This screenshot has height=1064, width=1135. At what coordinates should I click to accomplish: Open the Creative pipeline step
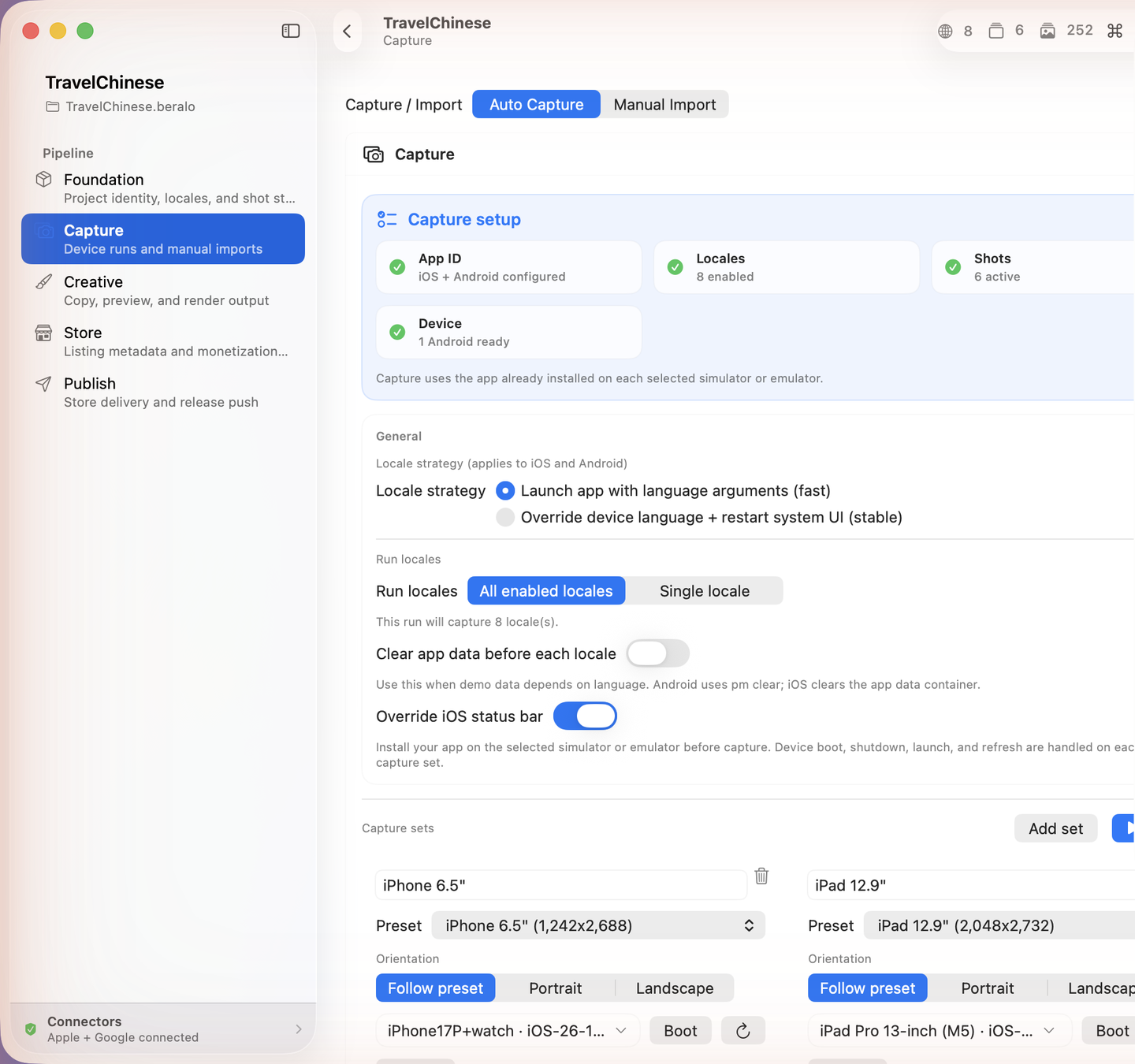point(163,290)
